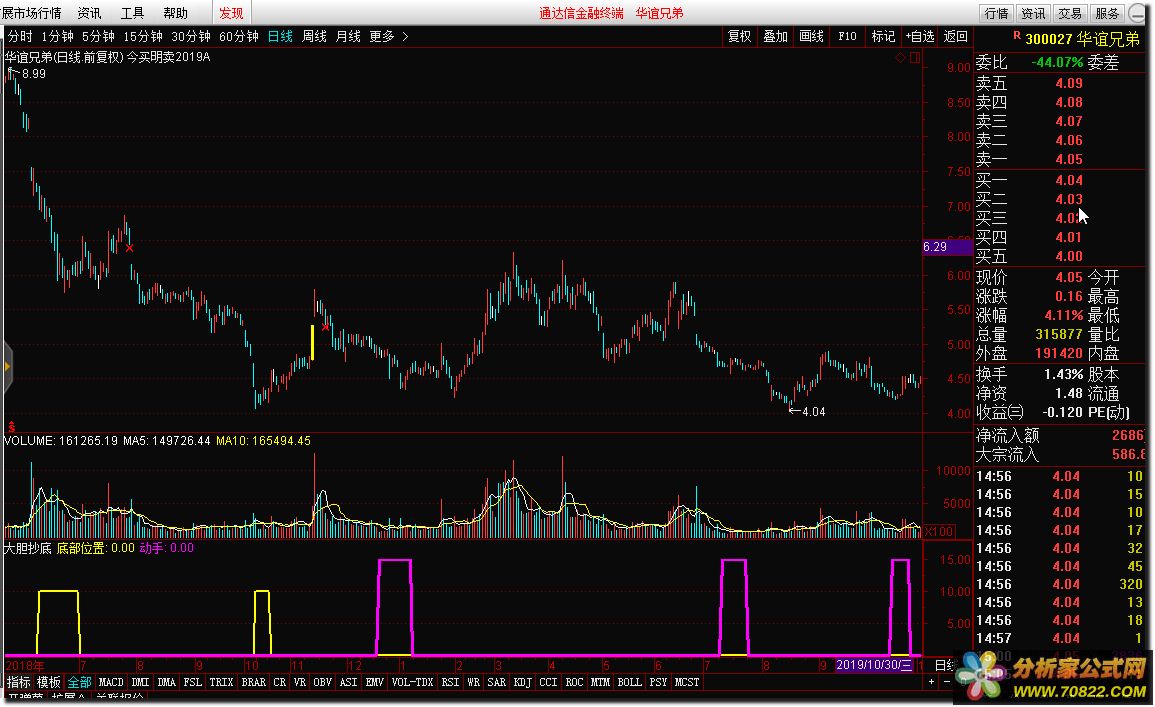Switch indicator to MACD

[x=111, y=683]
